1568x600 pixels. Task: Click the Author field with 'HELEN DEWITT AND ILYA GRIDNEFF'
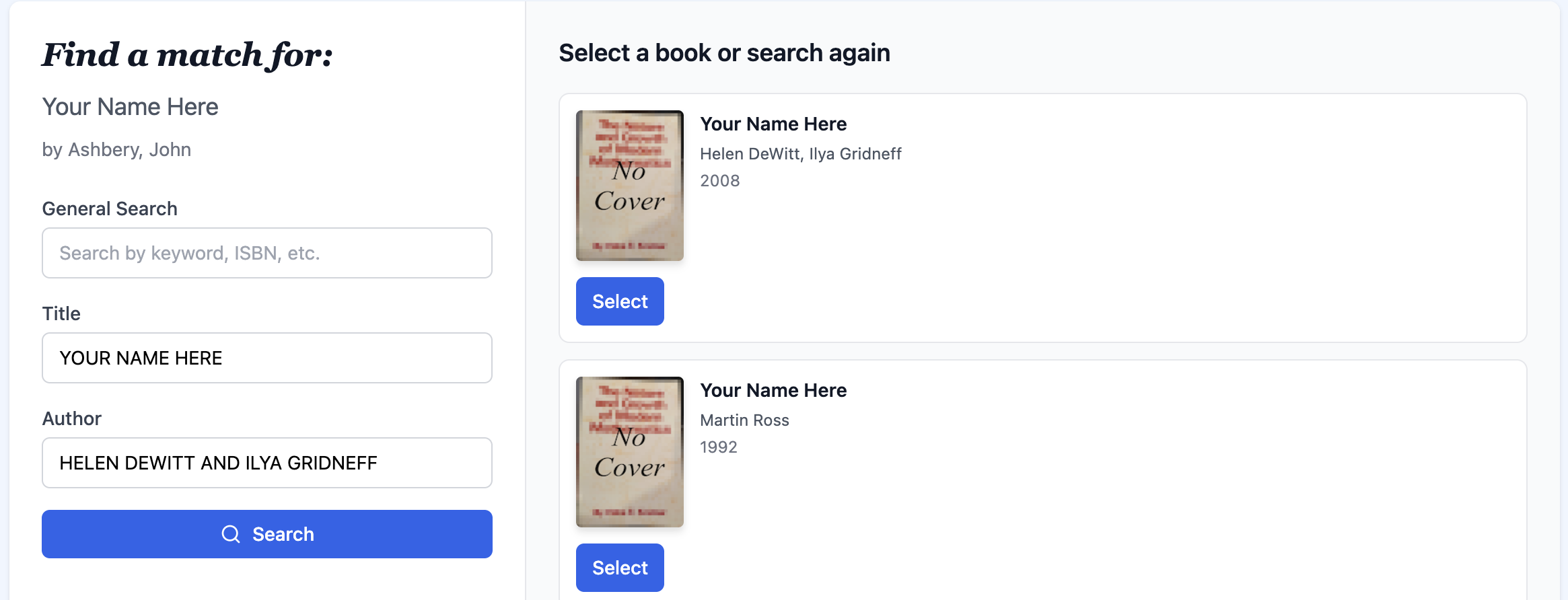[x=266, y=463]
